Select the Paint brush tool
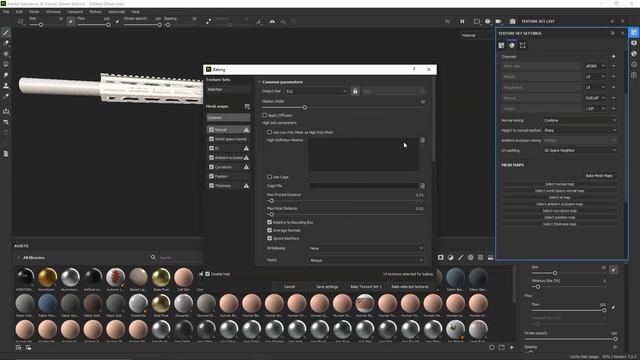Viewport: 640px width, 360px height. pyautogui.click(x=6, y=33)
